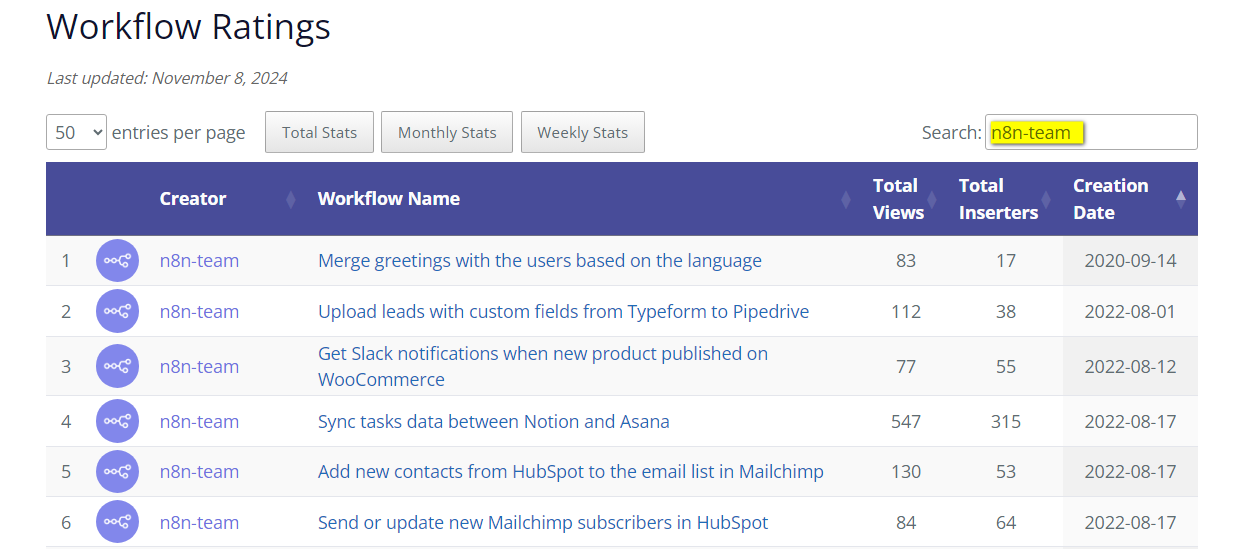Image resolution: width=1246 pixels, height=549 pixels.
Task: Focus the Search input field
Action: tap(1091, 132)
